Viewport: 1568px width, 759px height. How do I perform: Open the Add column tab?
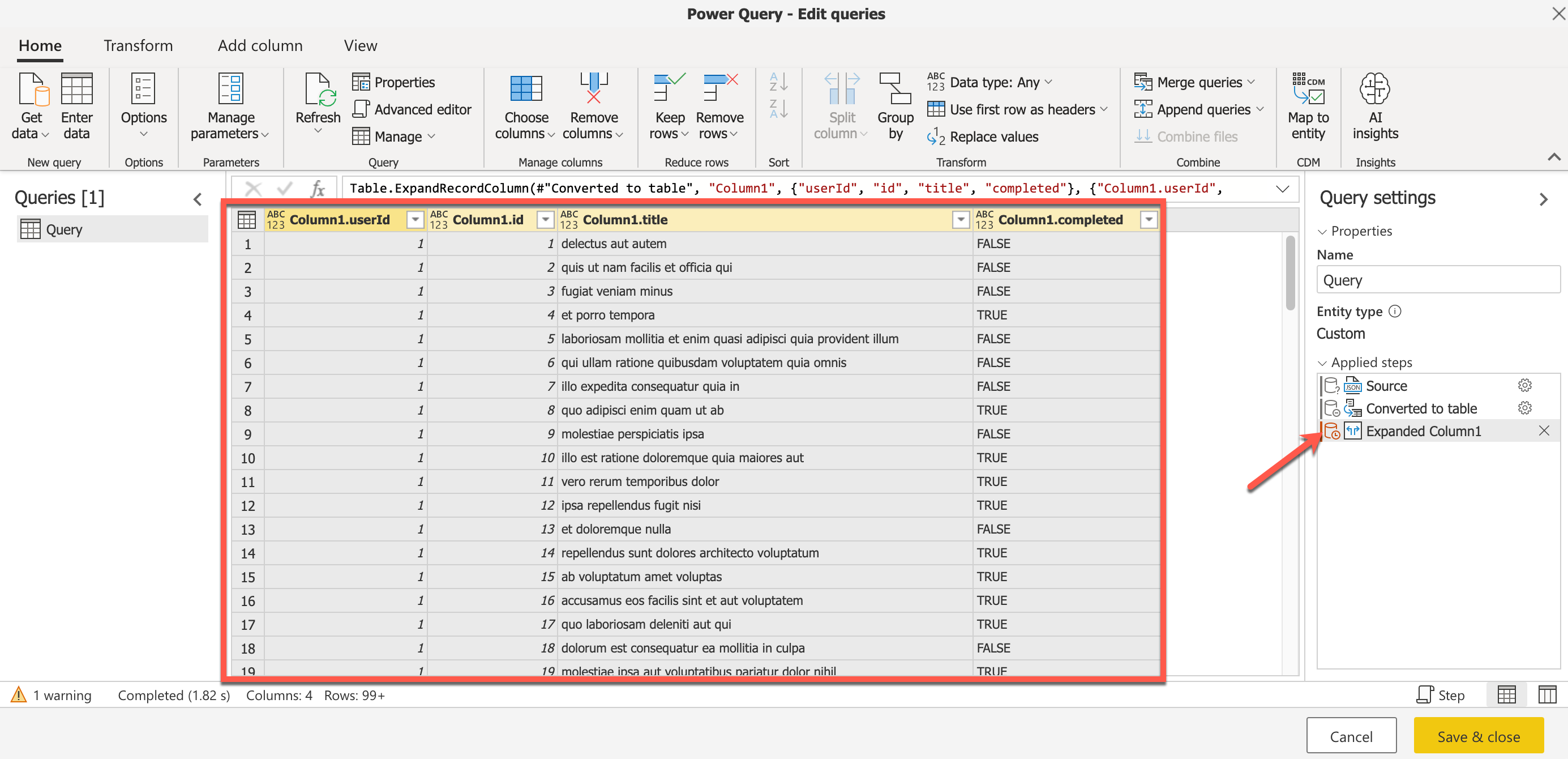tap(260, 46)
